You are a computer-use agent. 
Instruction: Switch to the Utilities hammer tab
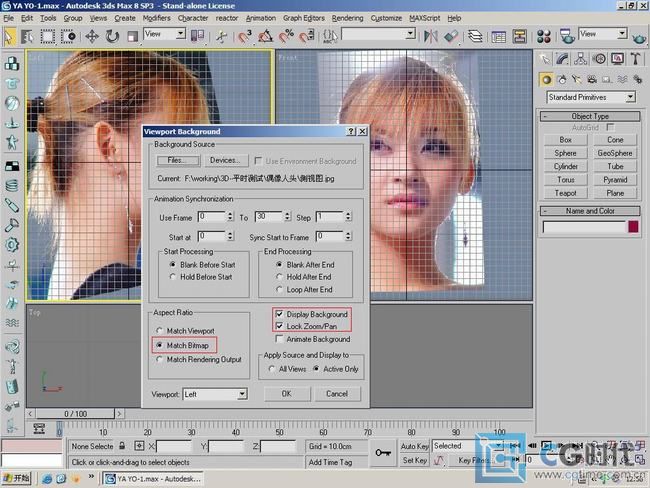tap(635, 59)
